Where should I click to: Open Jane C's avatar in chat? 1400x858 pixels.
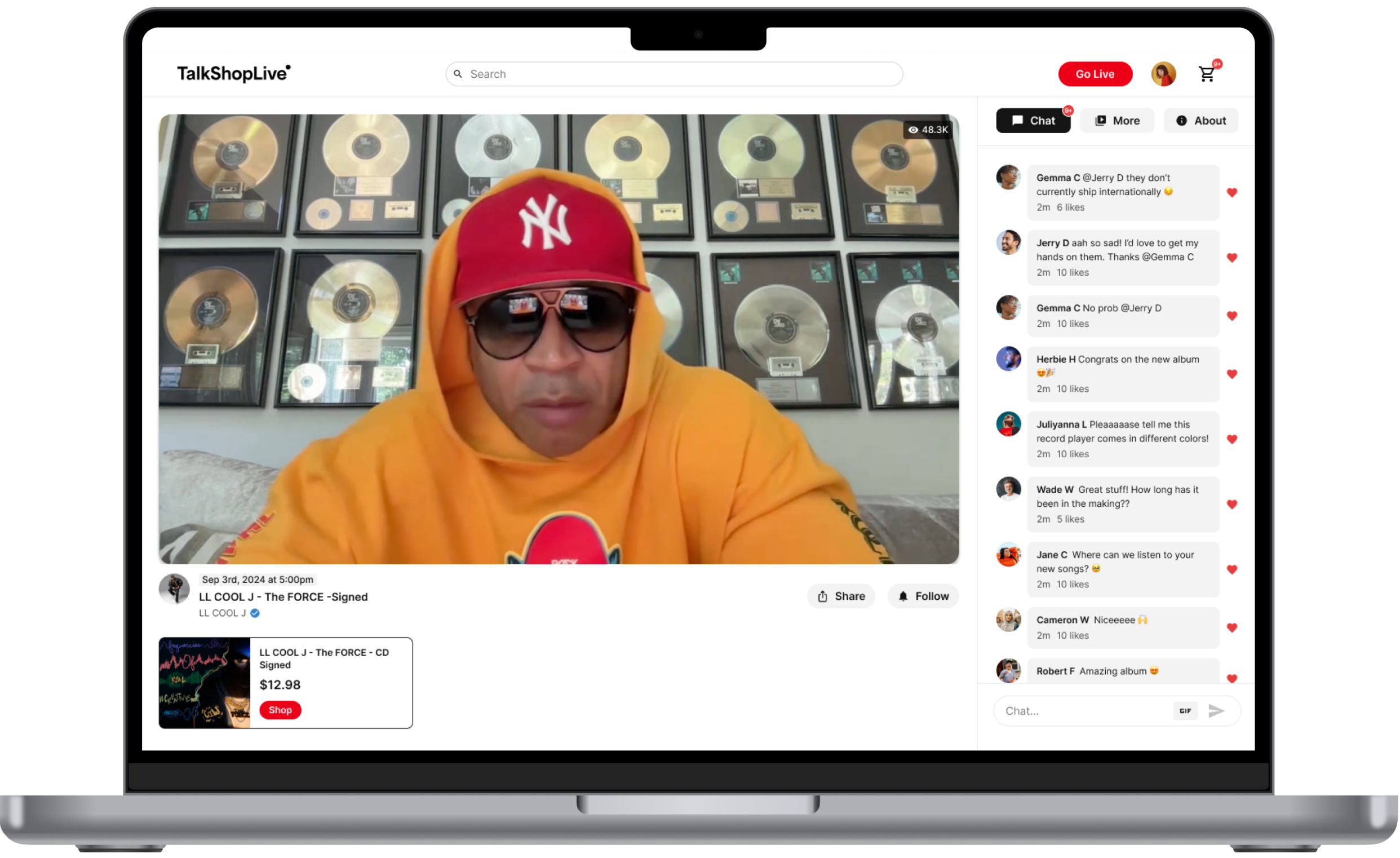coord(1009,555)
